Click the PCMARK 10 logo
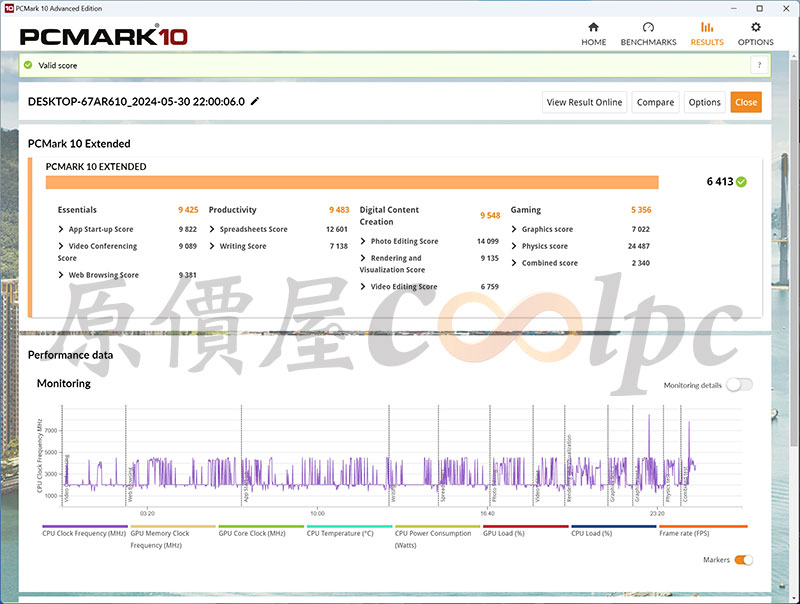Image resolution: width=800 pixels, height=604 pixels. pos(104,36)
